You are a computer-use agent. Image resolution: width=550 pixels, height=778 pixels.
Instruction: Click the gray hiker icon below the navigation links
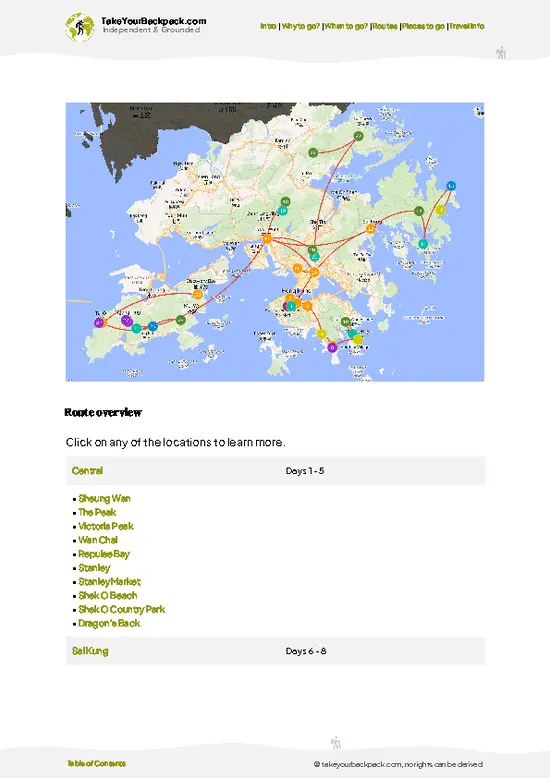point(502,53)
